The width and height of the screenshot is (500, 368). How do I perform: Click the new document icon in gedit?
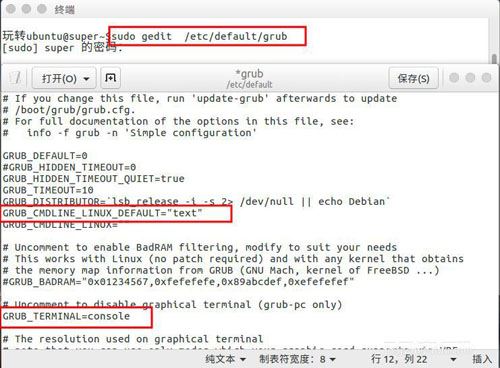[x=15, y=78]
